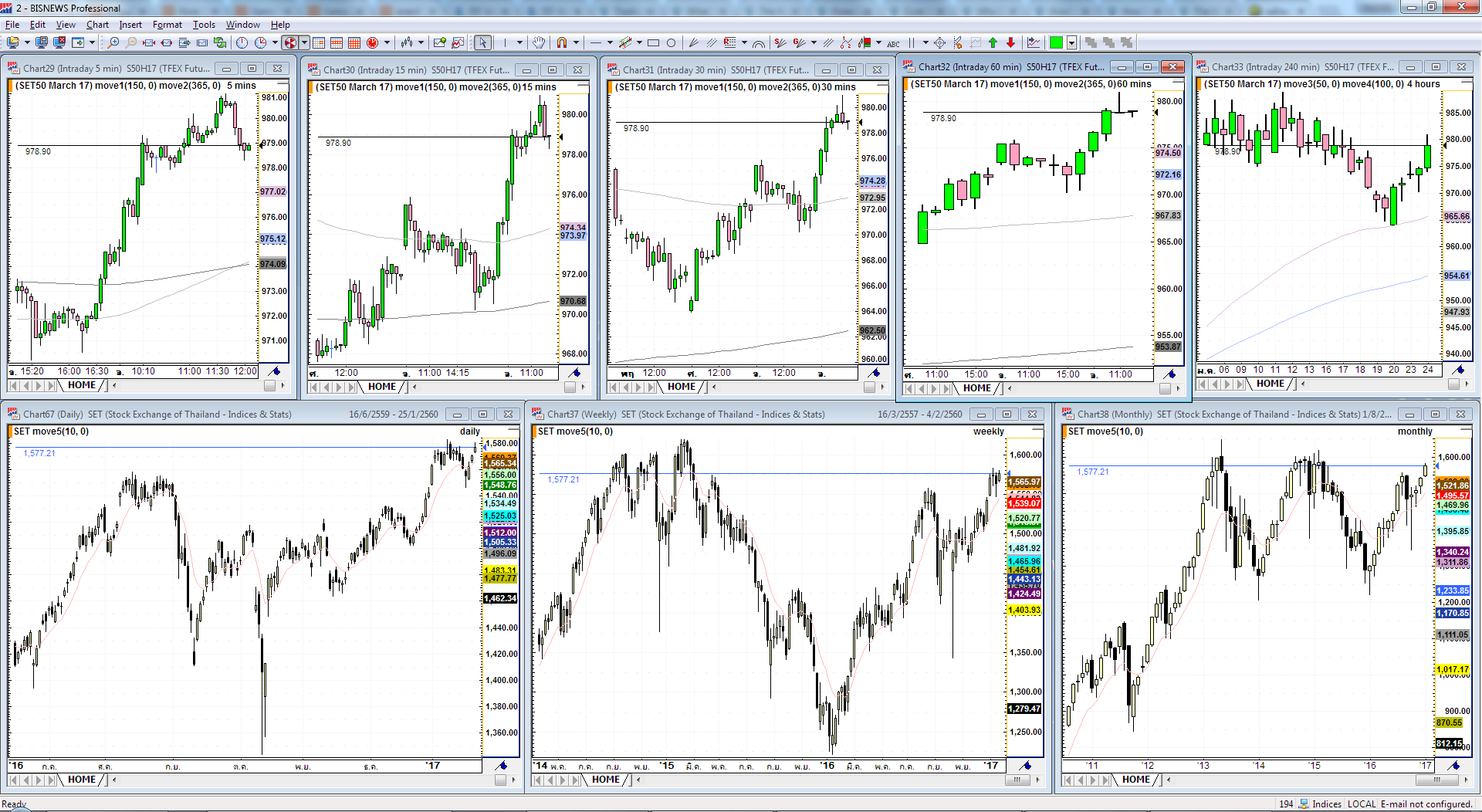Open the color swatch dropdown arrow

click(1071, 42)
